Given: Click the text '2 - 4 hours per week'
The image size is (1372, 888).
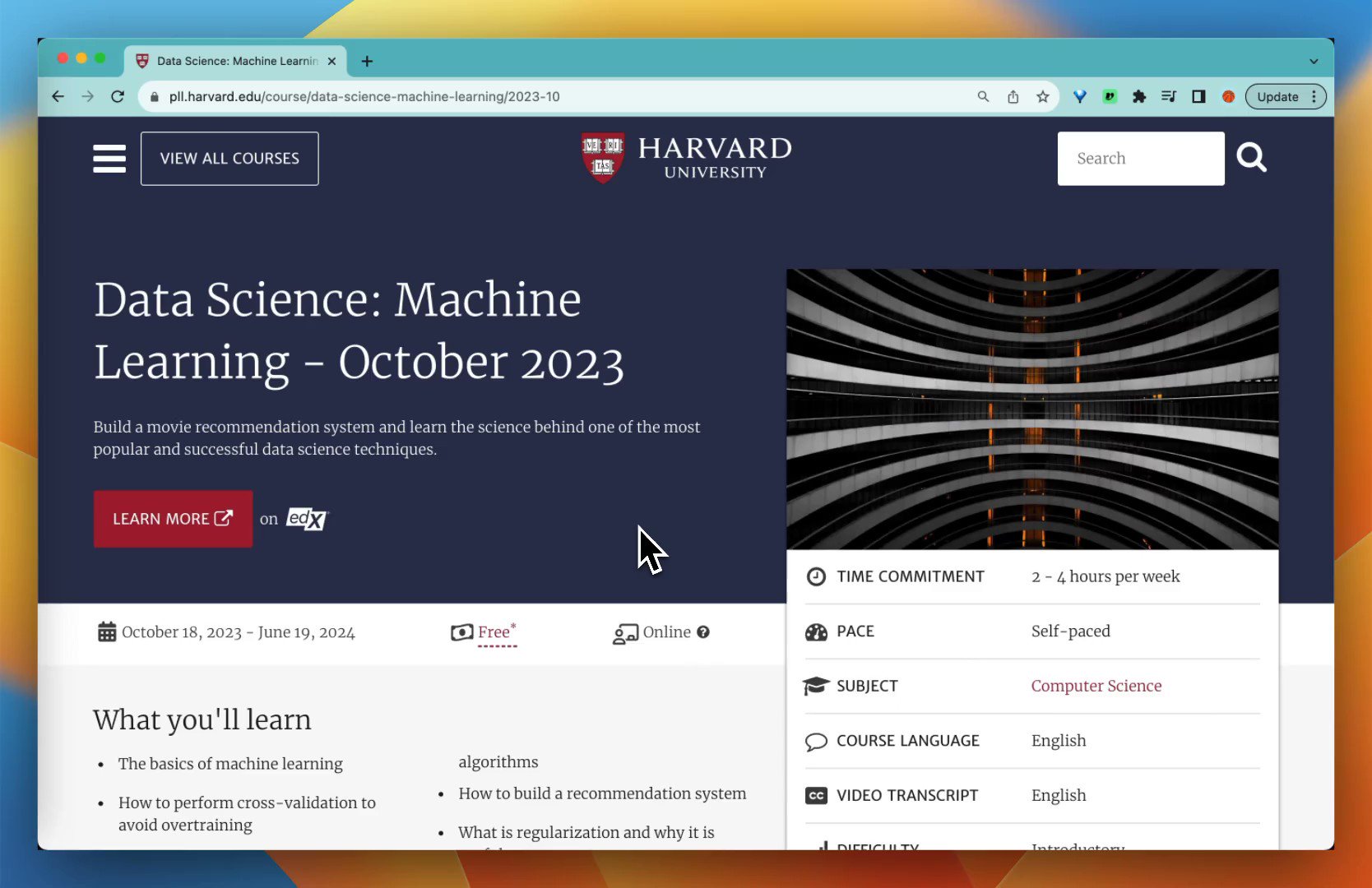Looking at the screenshot, I should 1105,576.
